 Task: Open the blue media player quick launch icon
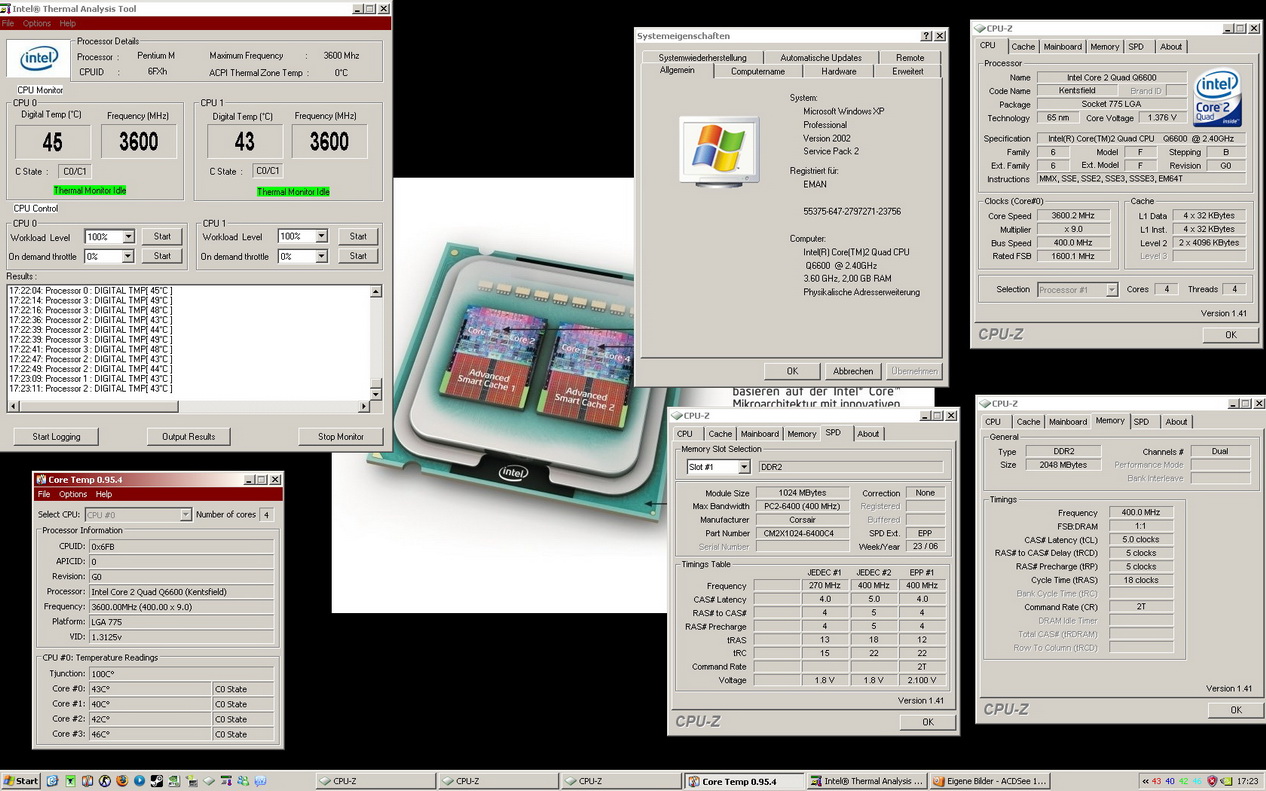[x=139, y=781]
